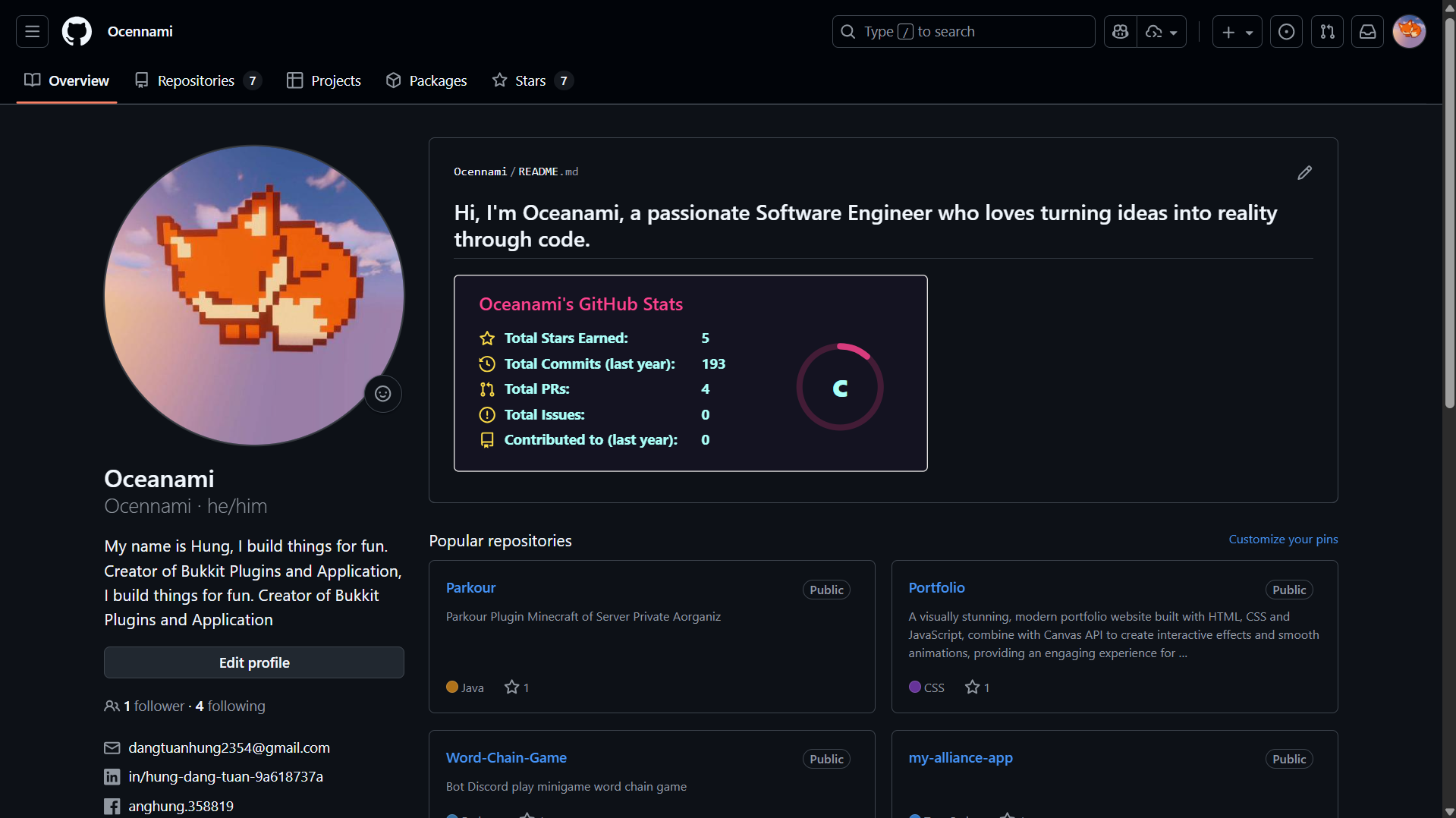Click Customize your pins link
Screen dimensions: 1456x818
click(x=1283, y=540)
